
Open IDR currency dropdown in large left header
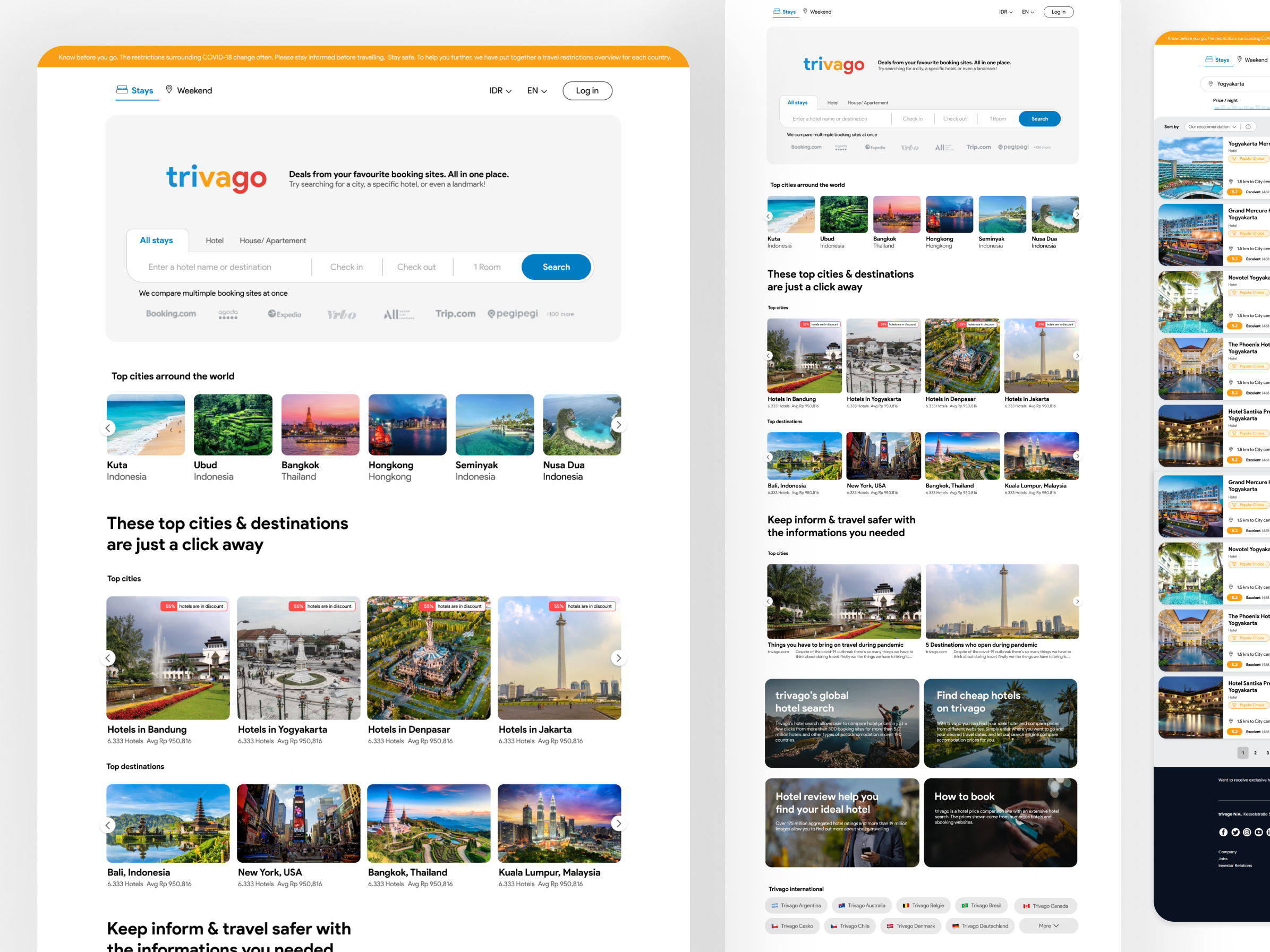[x=500, y=91]
